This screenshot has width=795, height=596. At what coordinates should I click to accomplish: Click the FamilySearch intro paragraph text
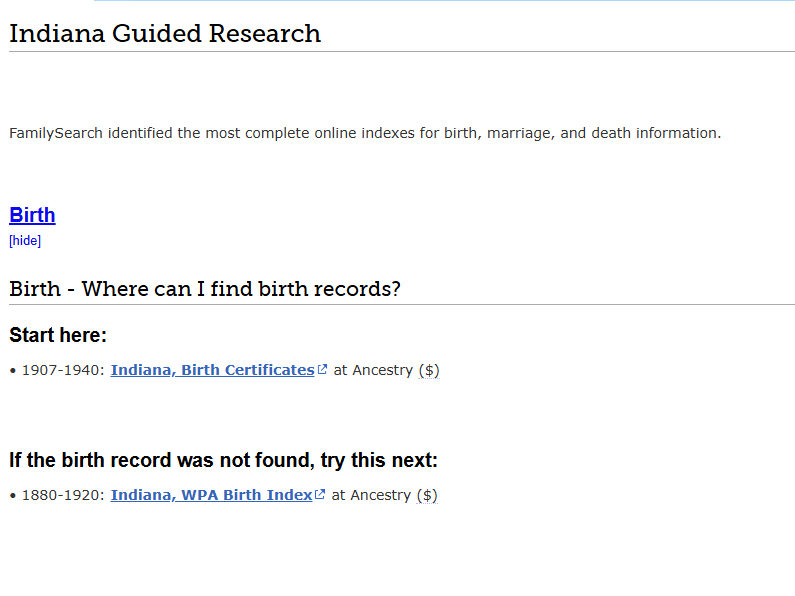[365, 133]
